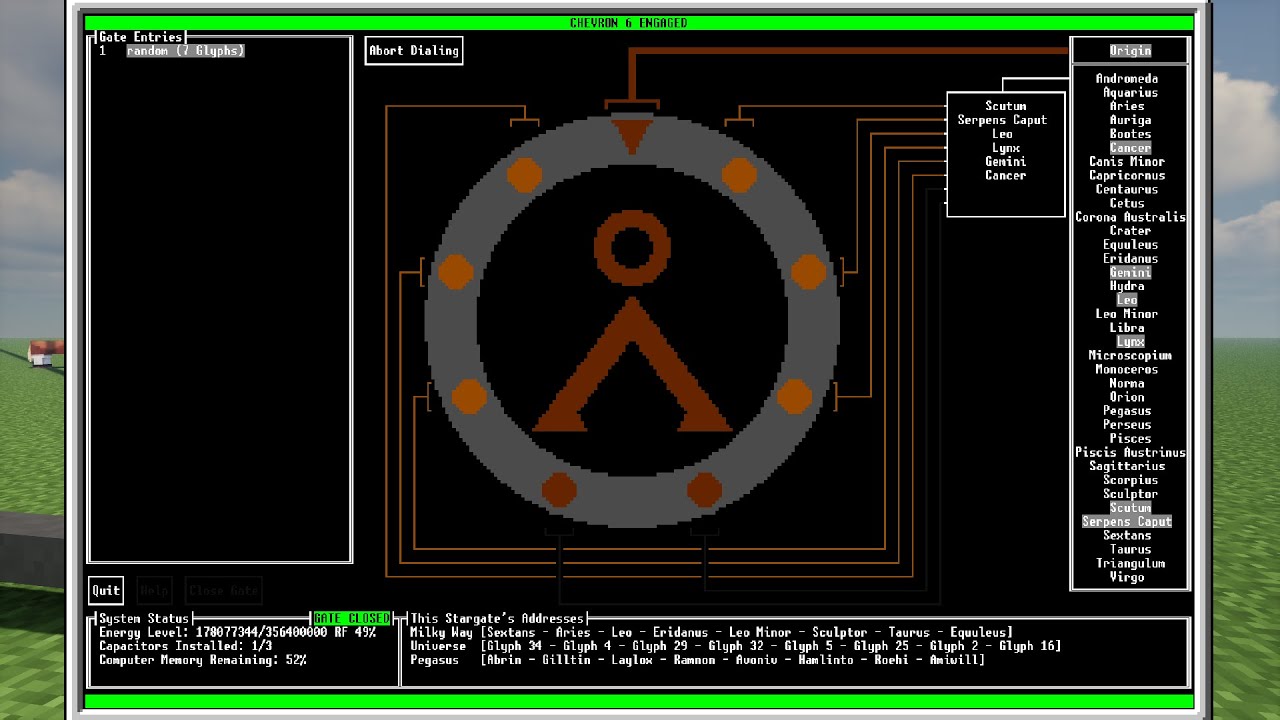Choose Perseus in the glyph list
The height and width of the screenshot is (720, 1280).
pyautogui.click(x=1127, y=425)
